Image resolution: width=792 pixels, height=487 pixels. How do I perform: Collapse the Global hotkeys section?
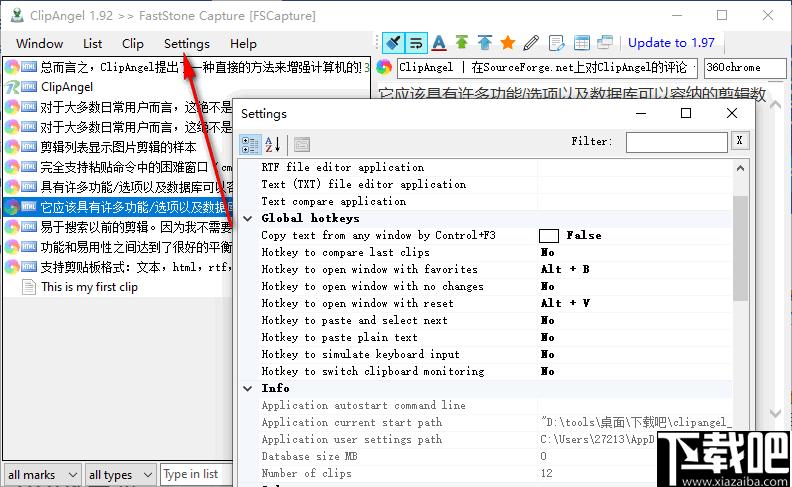[x=248, y=219]
